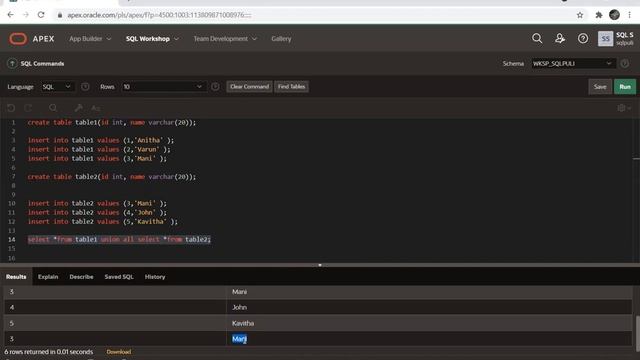The image size is (640, 360).
Task: Switch to the History tab
Action: [155, 277]
